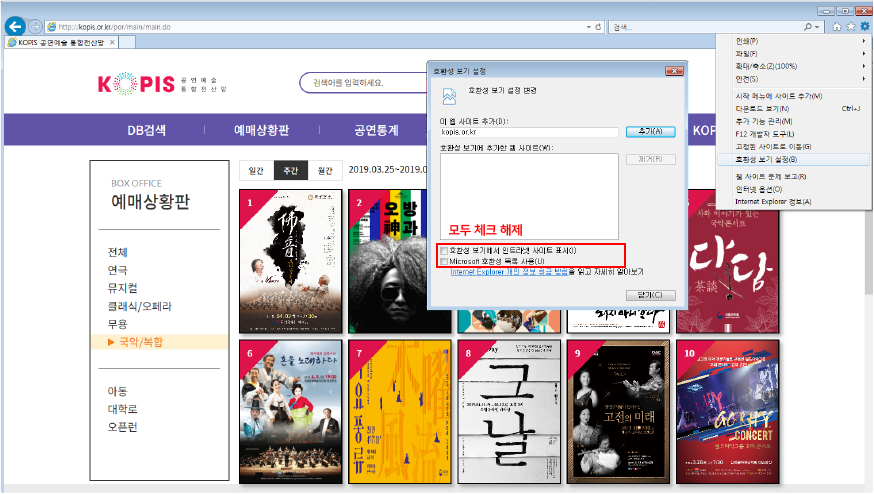The height and width of the screenshot is (494, 874).
Task: Select 고정된 사이트로 이동 menu item
Action: (794, 147)
